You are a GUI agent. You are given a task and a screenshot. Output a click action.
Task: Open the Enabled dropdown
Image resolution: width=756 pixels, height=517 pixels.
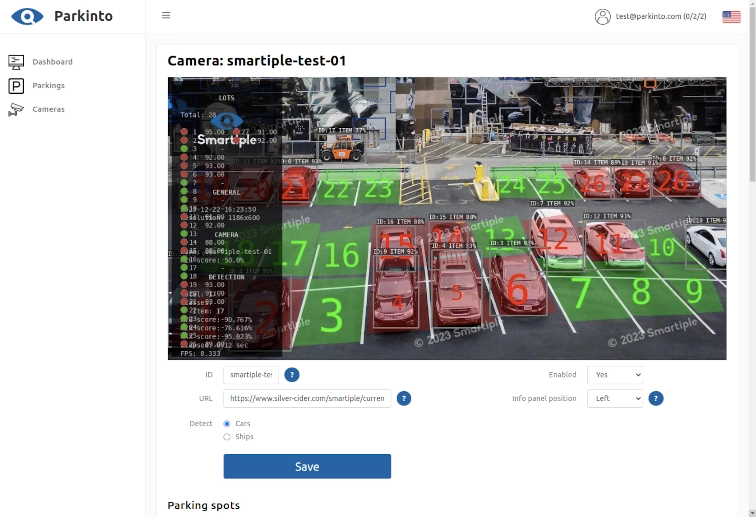615,375
